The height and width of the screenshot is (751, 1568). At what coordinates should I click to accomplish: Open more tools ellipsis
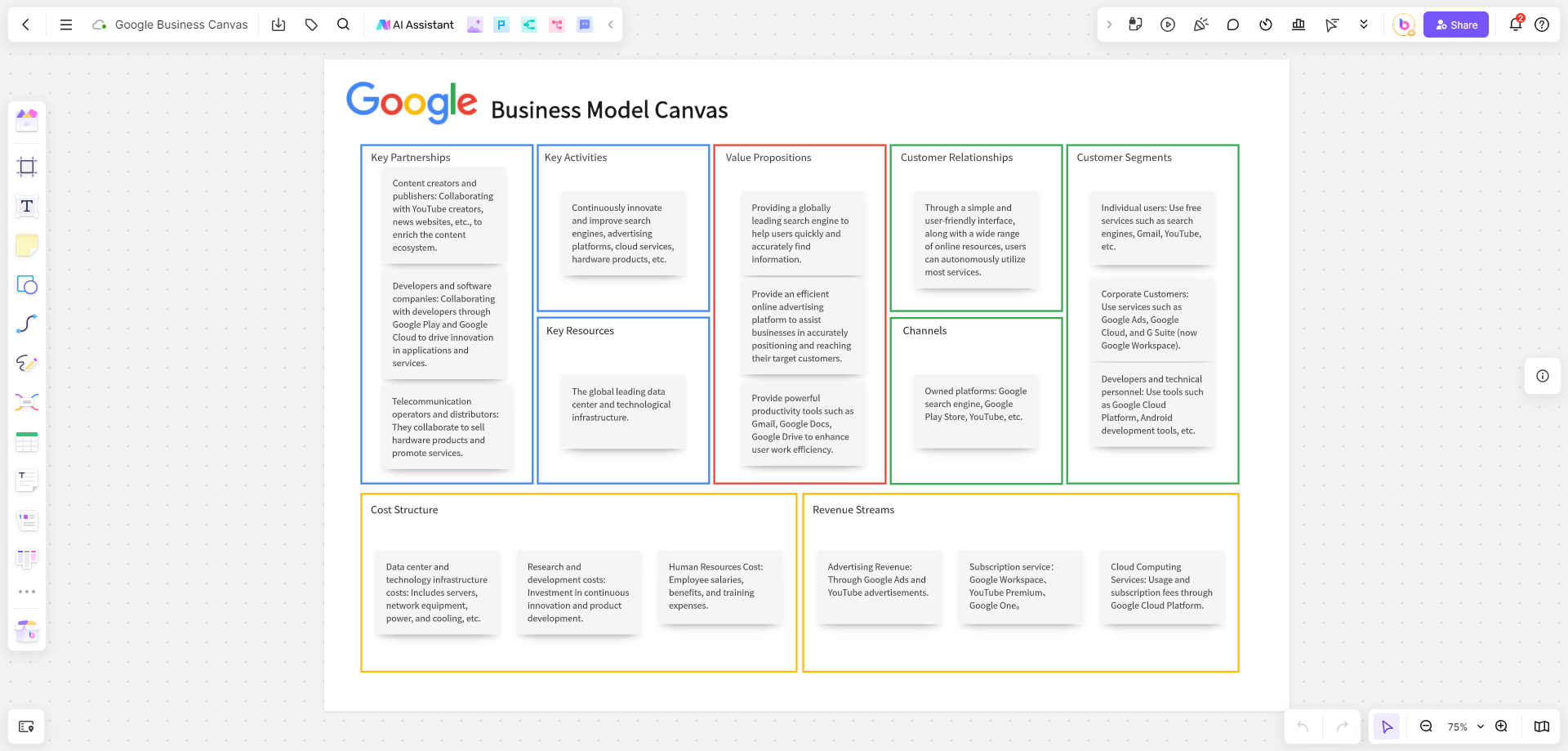[27, 592]
